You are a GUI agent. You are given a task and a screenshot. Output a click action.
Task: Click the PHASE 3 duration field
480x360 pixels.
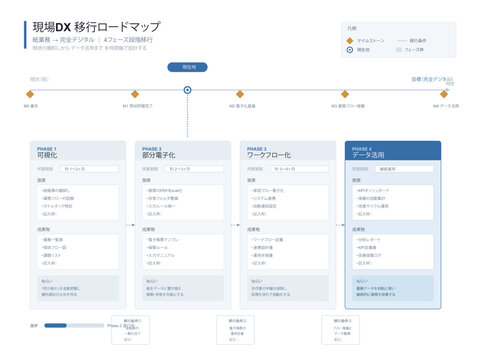(x=299, y=169)
